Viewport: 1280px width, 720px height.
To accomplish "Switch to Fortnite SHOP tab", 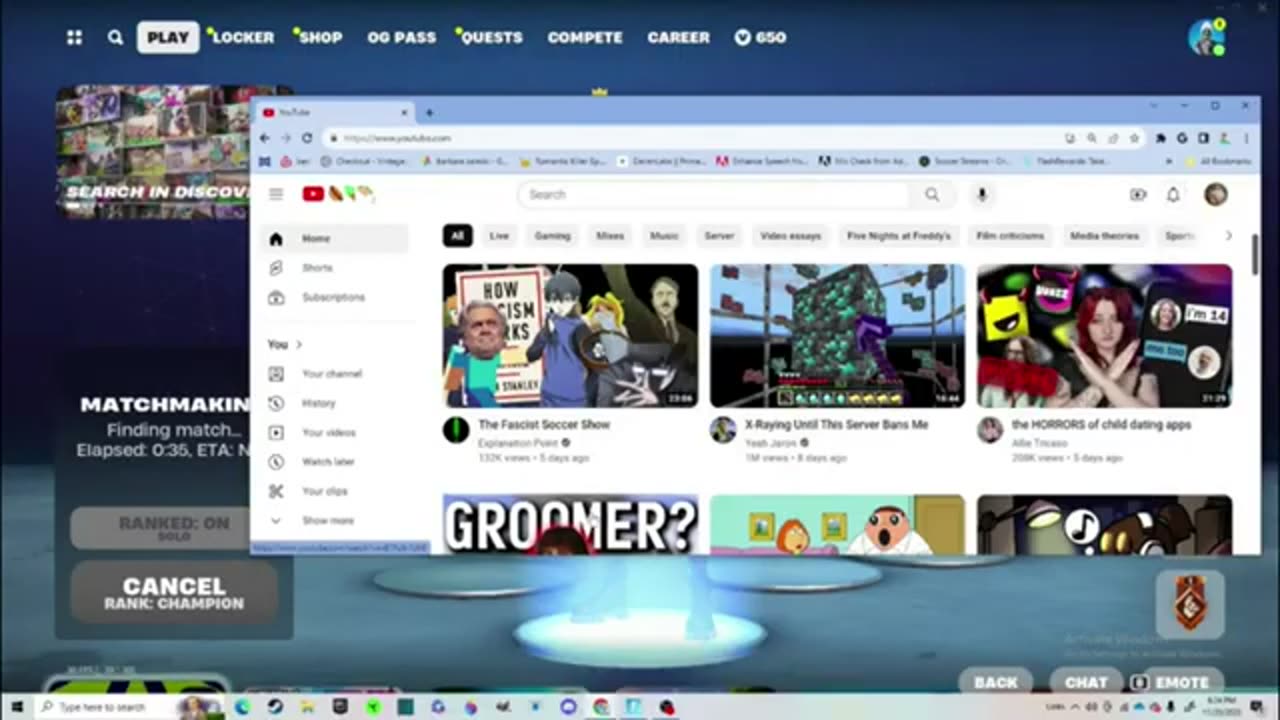I will coord(320,37).
